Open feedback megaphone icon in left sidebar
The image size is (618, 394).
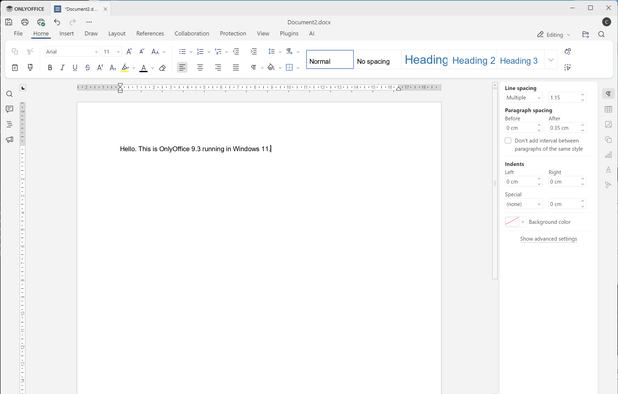(x=9, y=140)
